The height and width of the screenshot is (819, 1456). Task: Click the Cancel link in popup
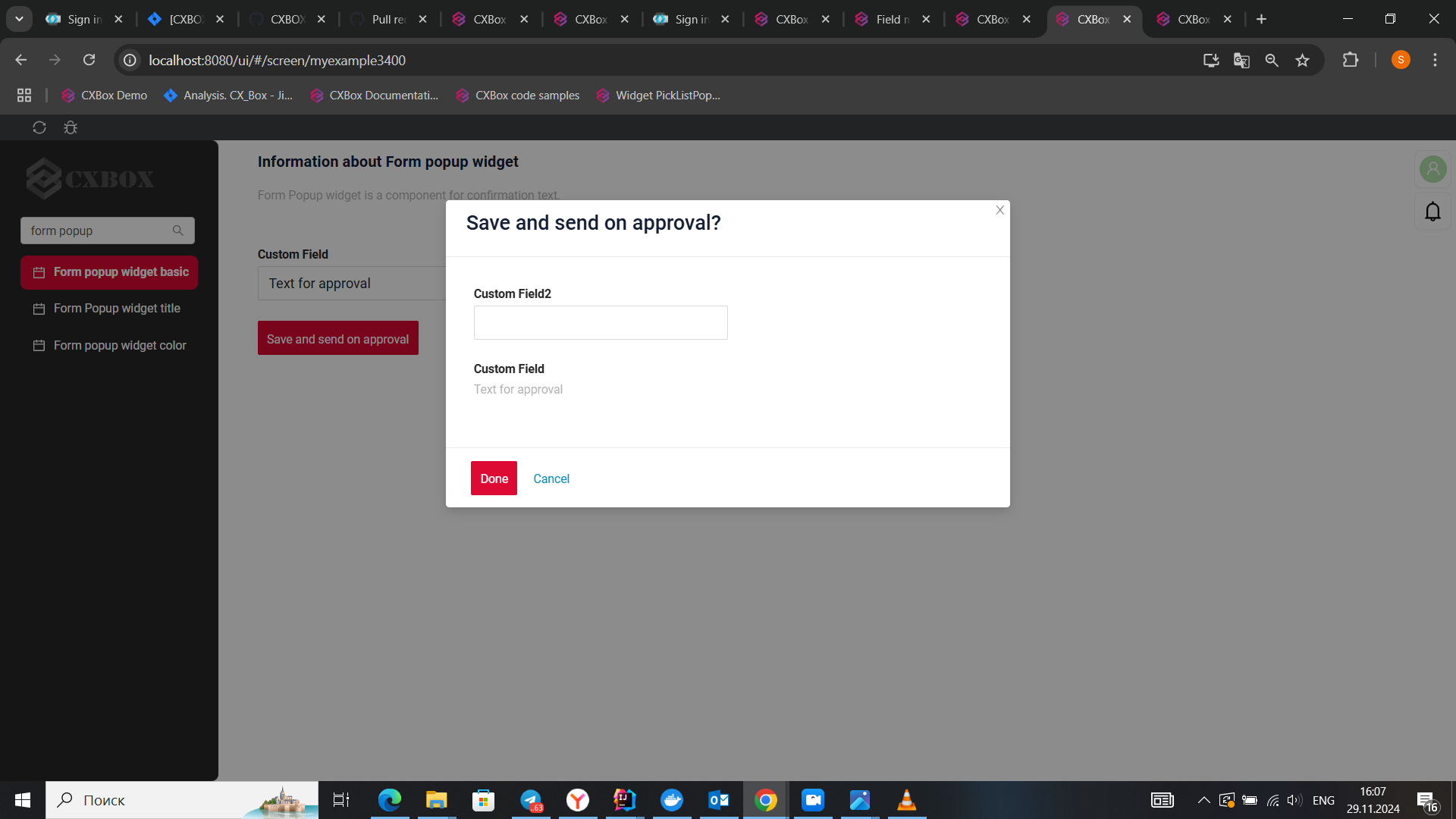pos(552,478)
